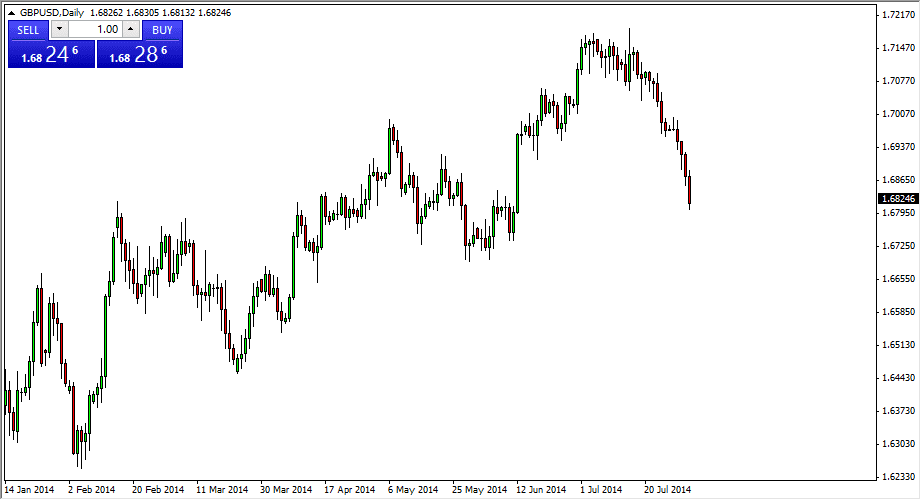The width and height of the screenshot is (921, 500).
Task: Click the last candlestick on the chart
Action: (x=690, y=188)
